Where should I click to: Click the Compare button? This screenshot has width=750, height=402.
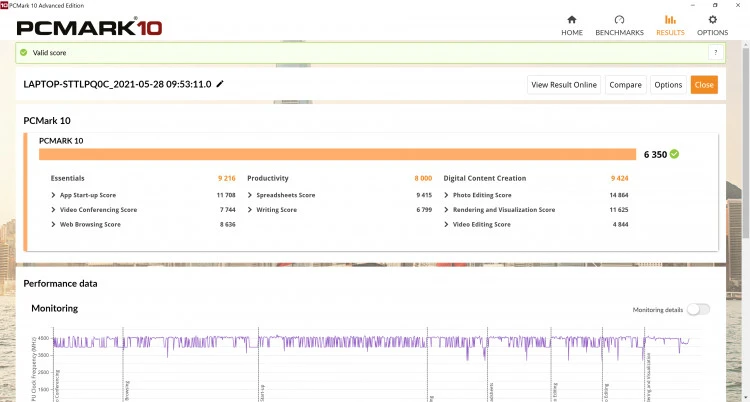point(626,85)
